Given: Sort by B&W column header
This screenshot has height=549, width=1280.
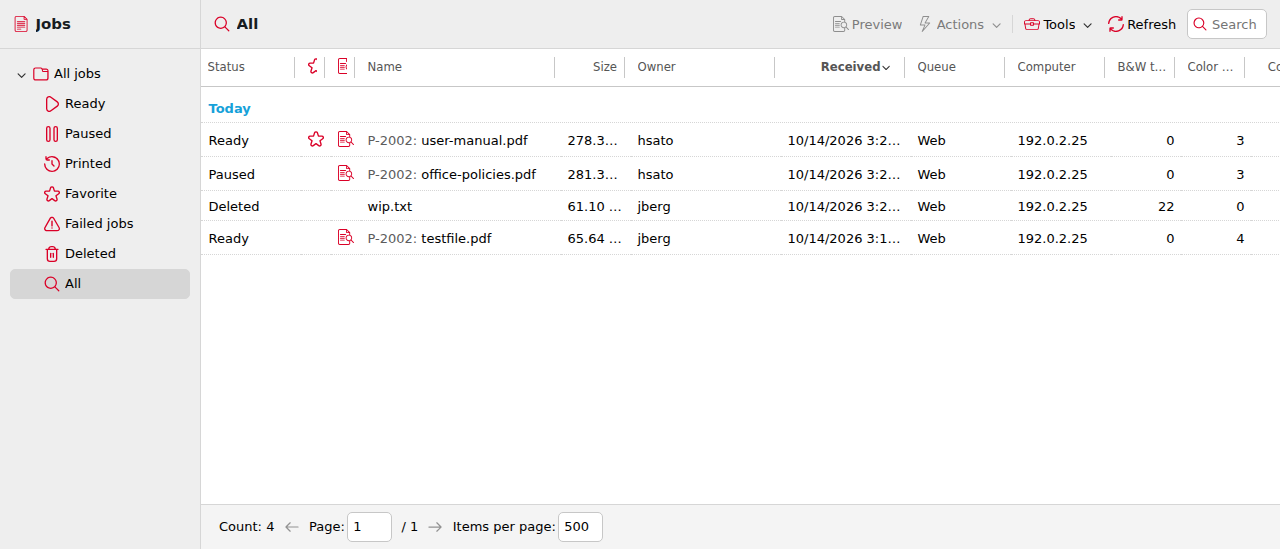Looking at the screenshot, I should [x=1142, y=67].
